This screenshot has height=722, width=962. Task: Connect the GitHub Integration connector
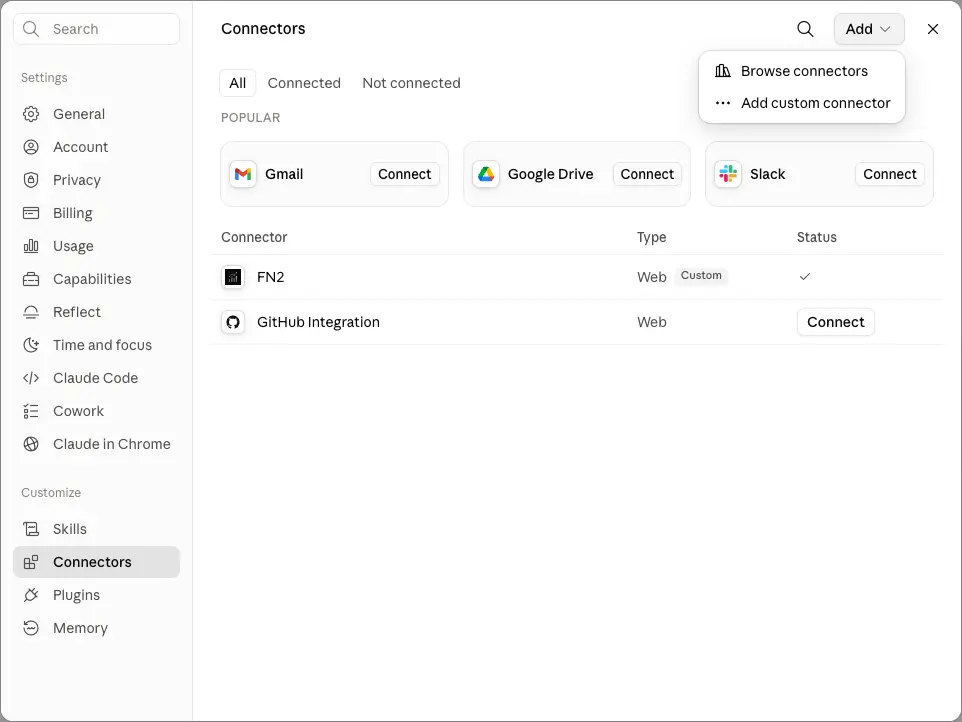point(836,322)
